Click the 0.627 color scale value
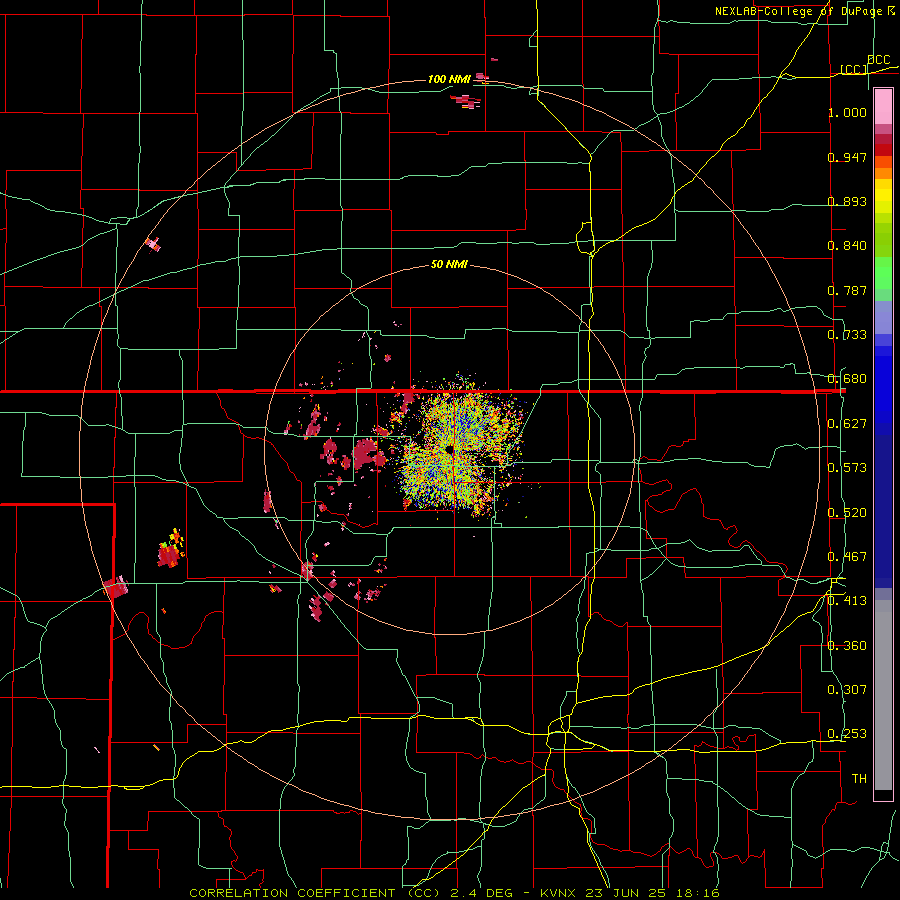Viewport: 900px width, 900px height. [847, 423]
